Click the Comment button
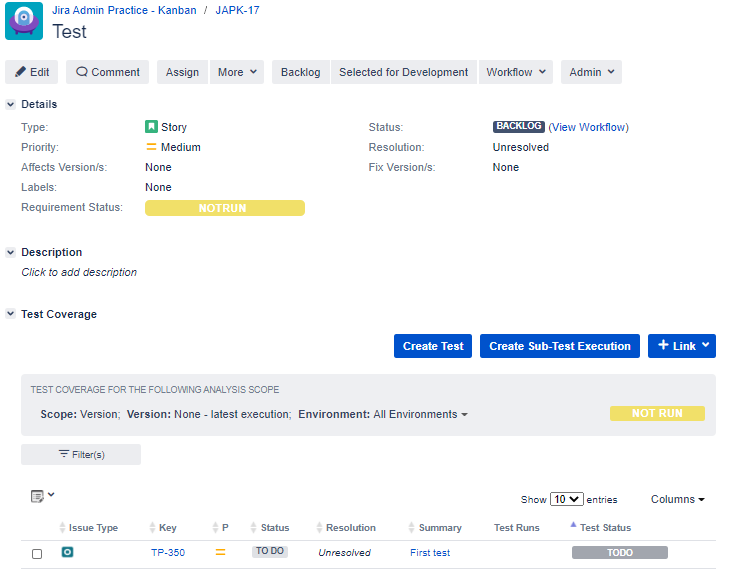The image size is (730, 571). click(108, 72)
